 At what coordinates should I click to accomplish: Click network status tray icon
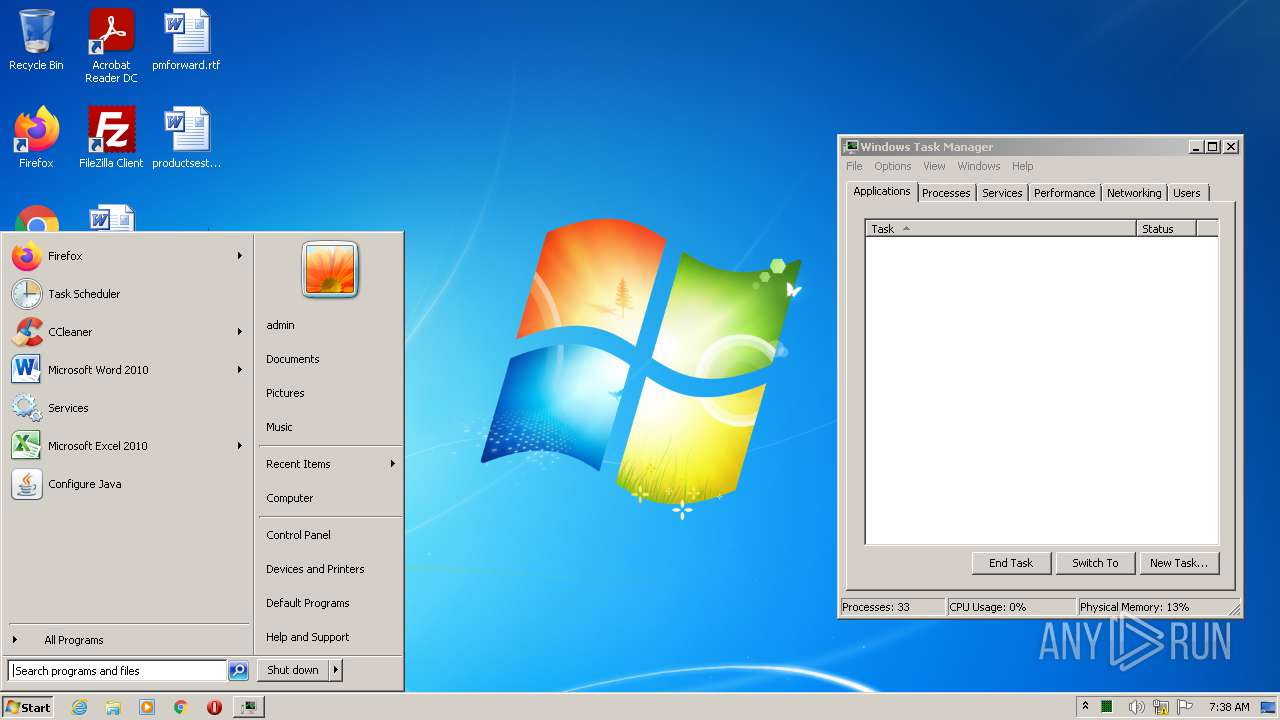coord(1160,707)
